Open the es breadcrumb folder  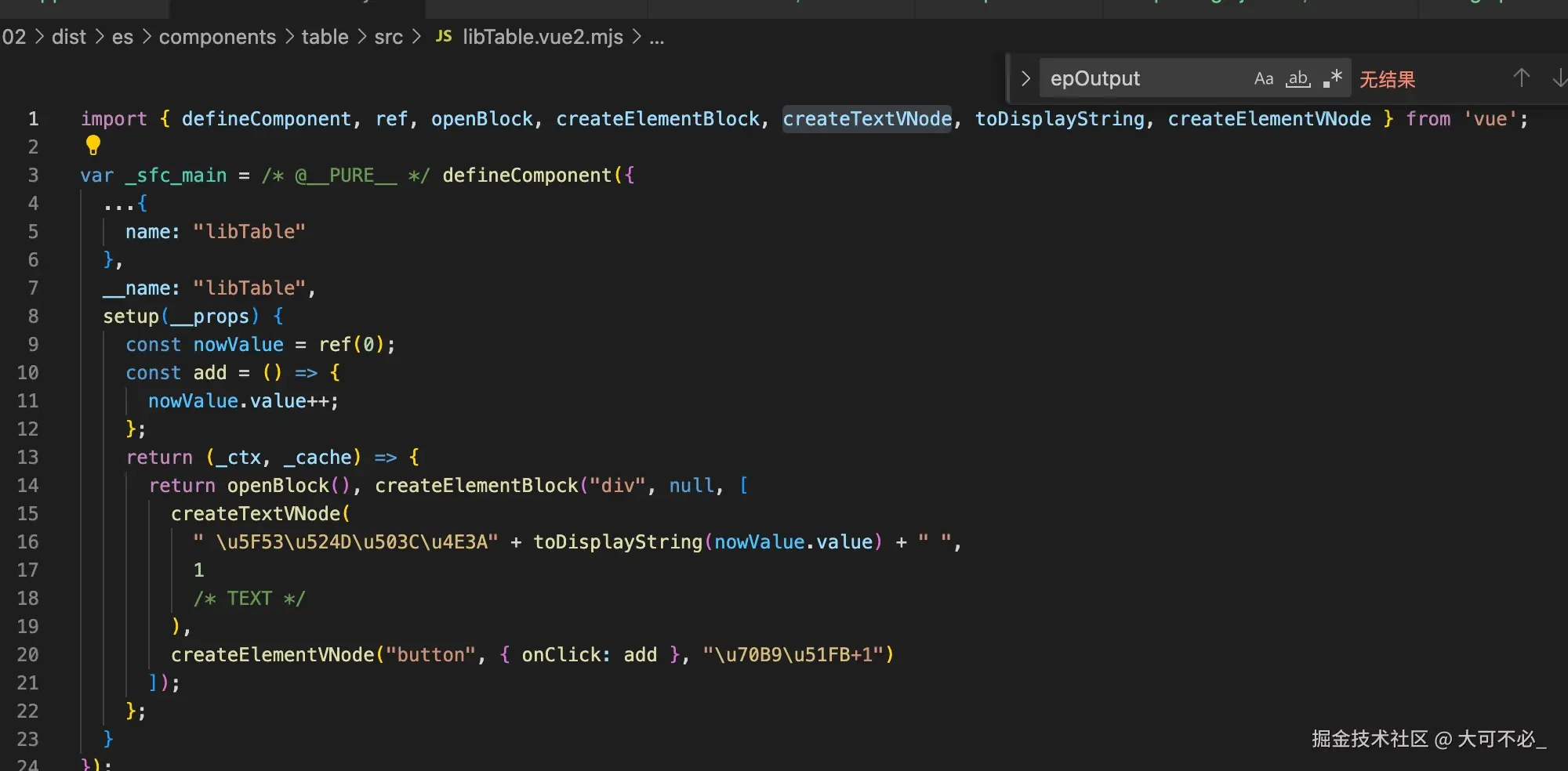[122, 37]
